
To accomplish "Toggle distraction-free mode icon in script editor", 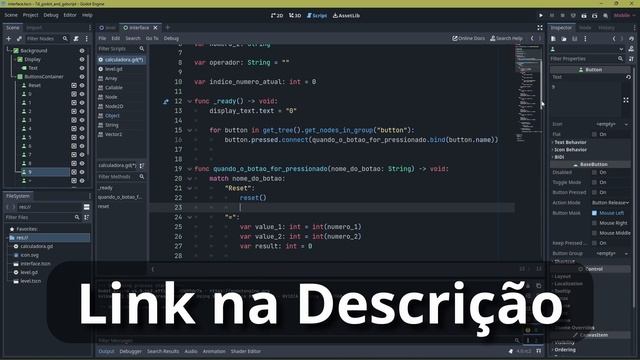I will (540, 28).
